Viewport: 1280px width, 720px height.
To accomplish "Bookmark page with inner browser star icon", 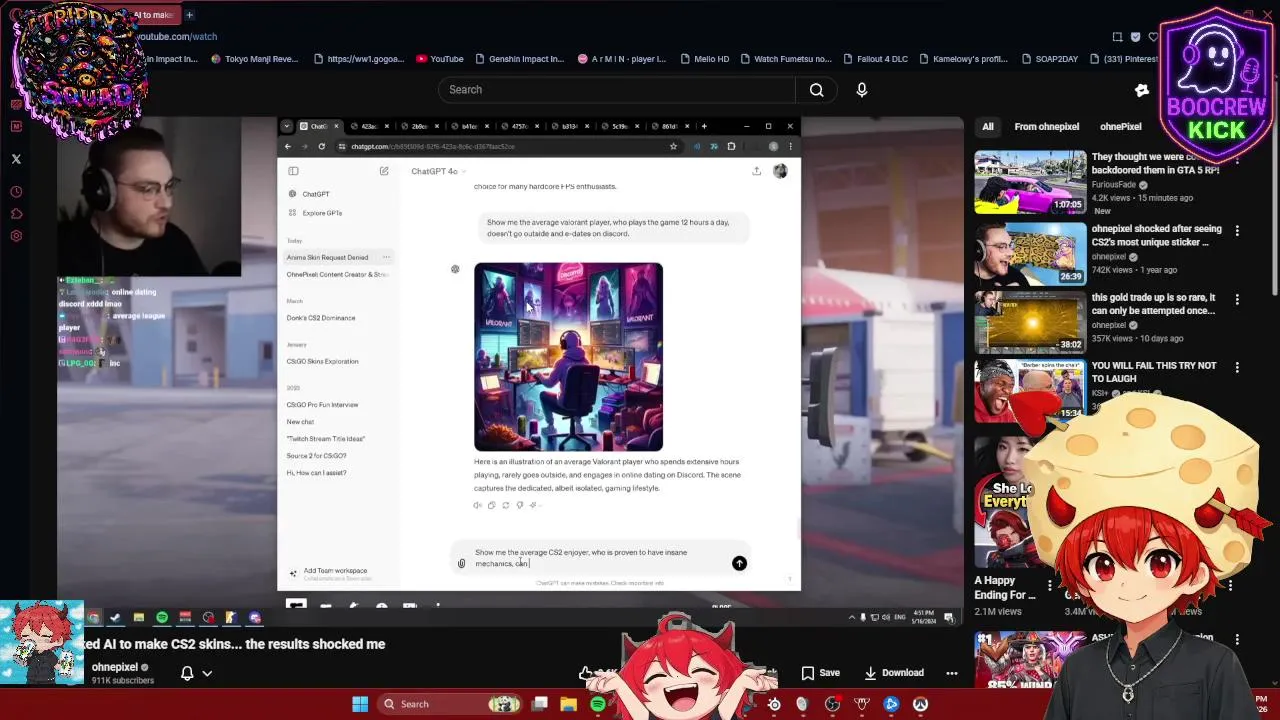I will (x=673, y=146).
